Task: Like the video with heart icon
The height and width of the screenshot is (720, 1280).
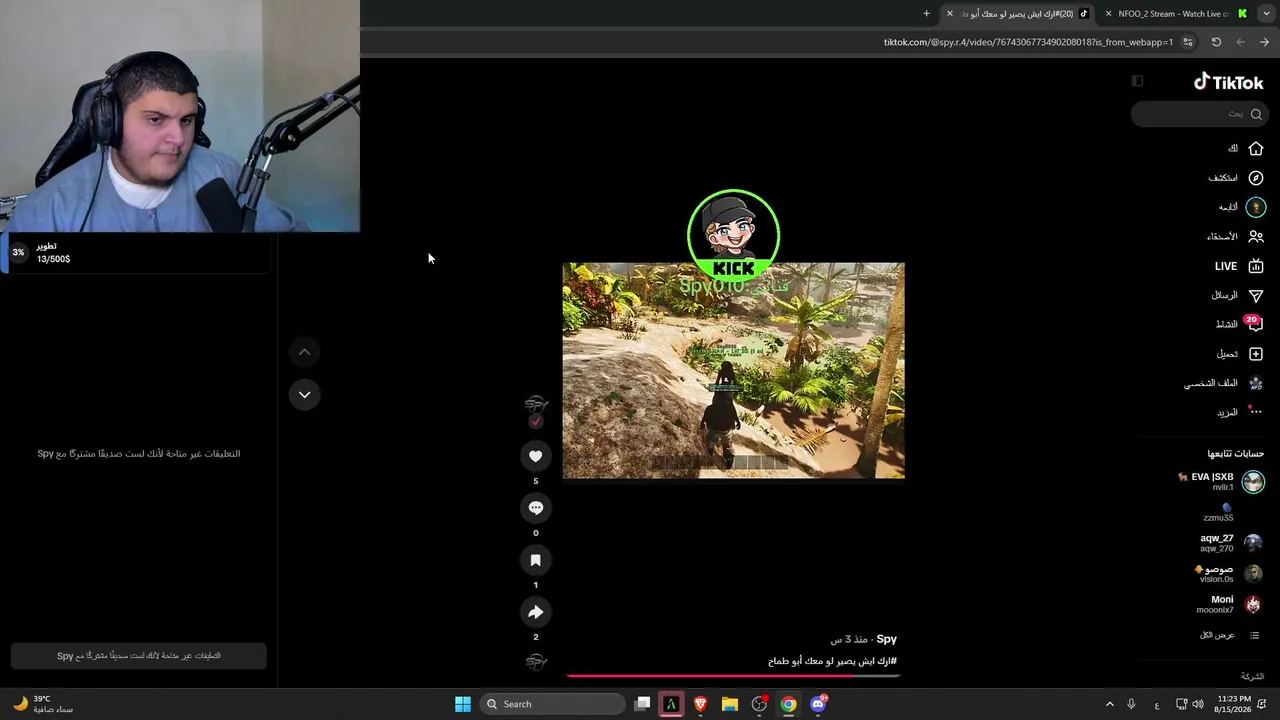Action: pos(536,456)
